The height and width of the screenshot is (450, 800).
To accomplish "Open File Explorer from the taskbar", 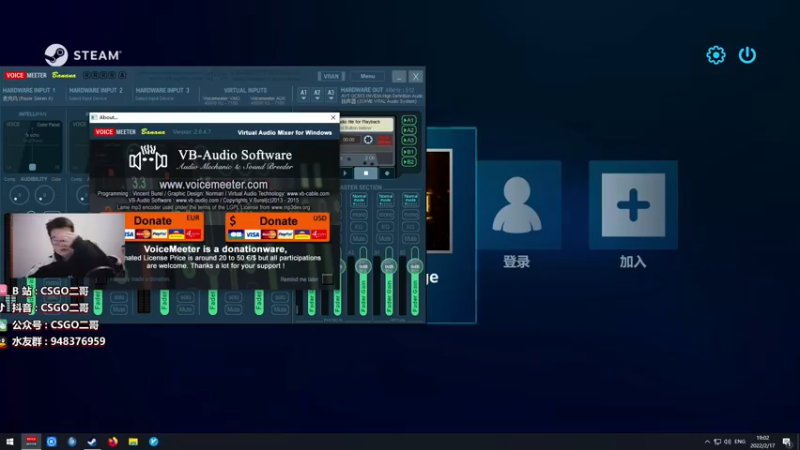I will click(x=133, y=441).
